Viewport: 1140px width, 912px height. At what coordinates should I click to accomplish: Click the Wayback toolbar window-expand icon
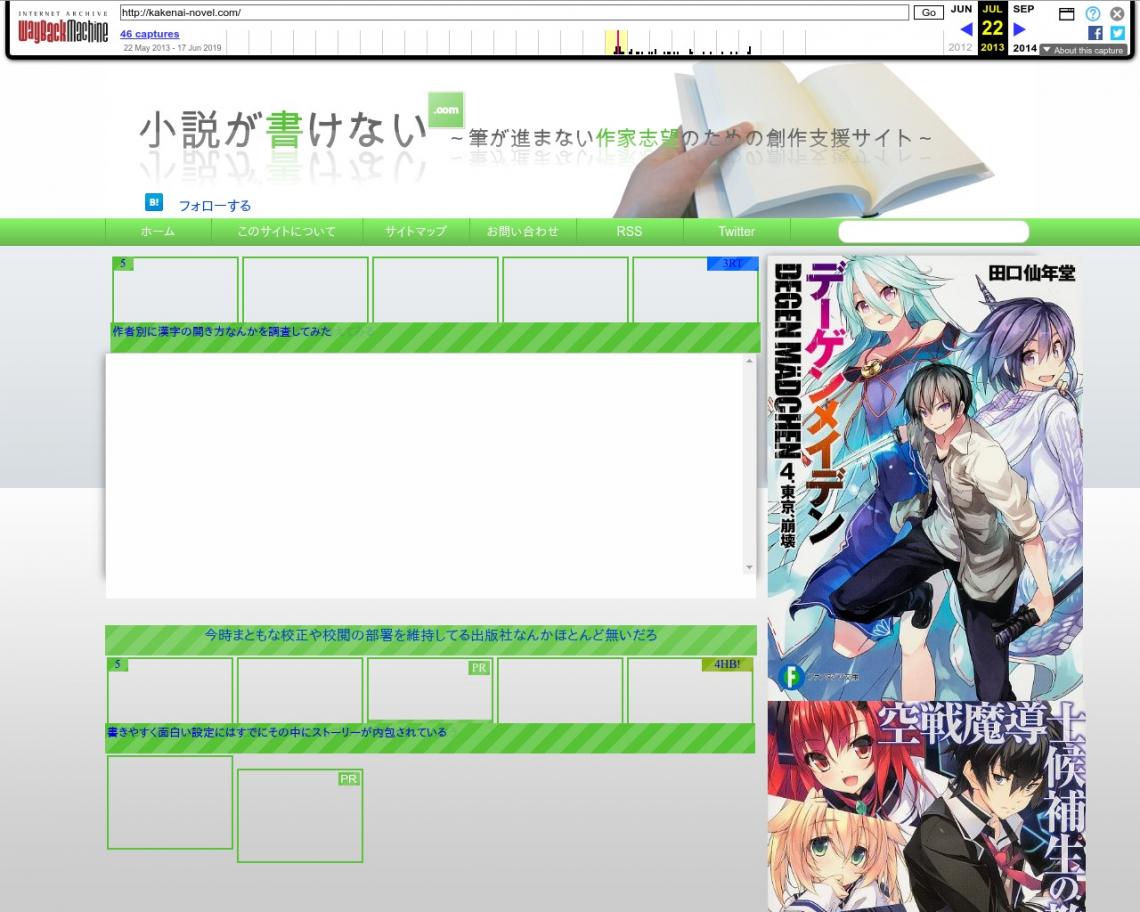[1067, 14]
